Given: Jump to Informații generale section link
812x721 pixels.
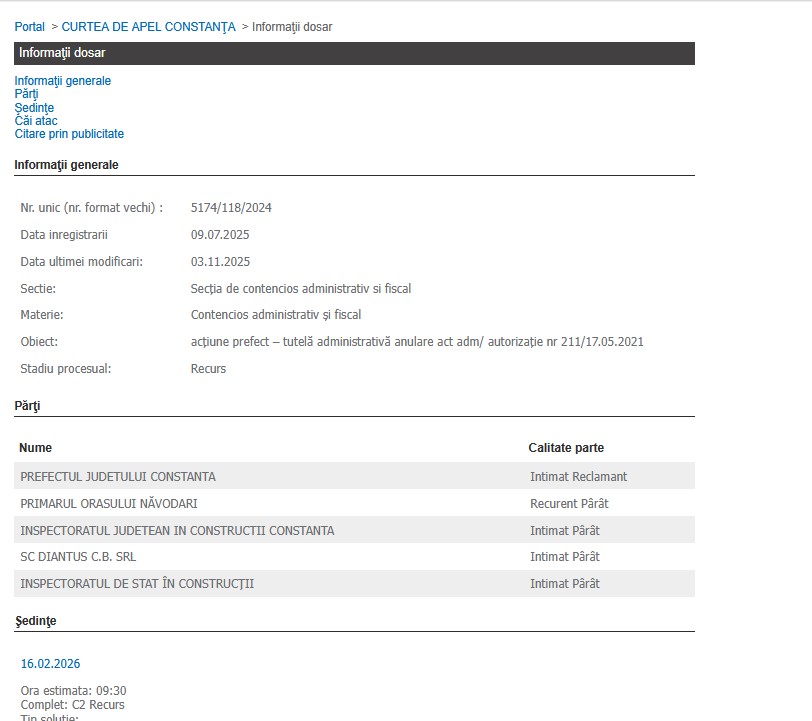Looking at the screenshot, I should pos(62,81).
